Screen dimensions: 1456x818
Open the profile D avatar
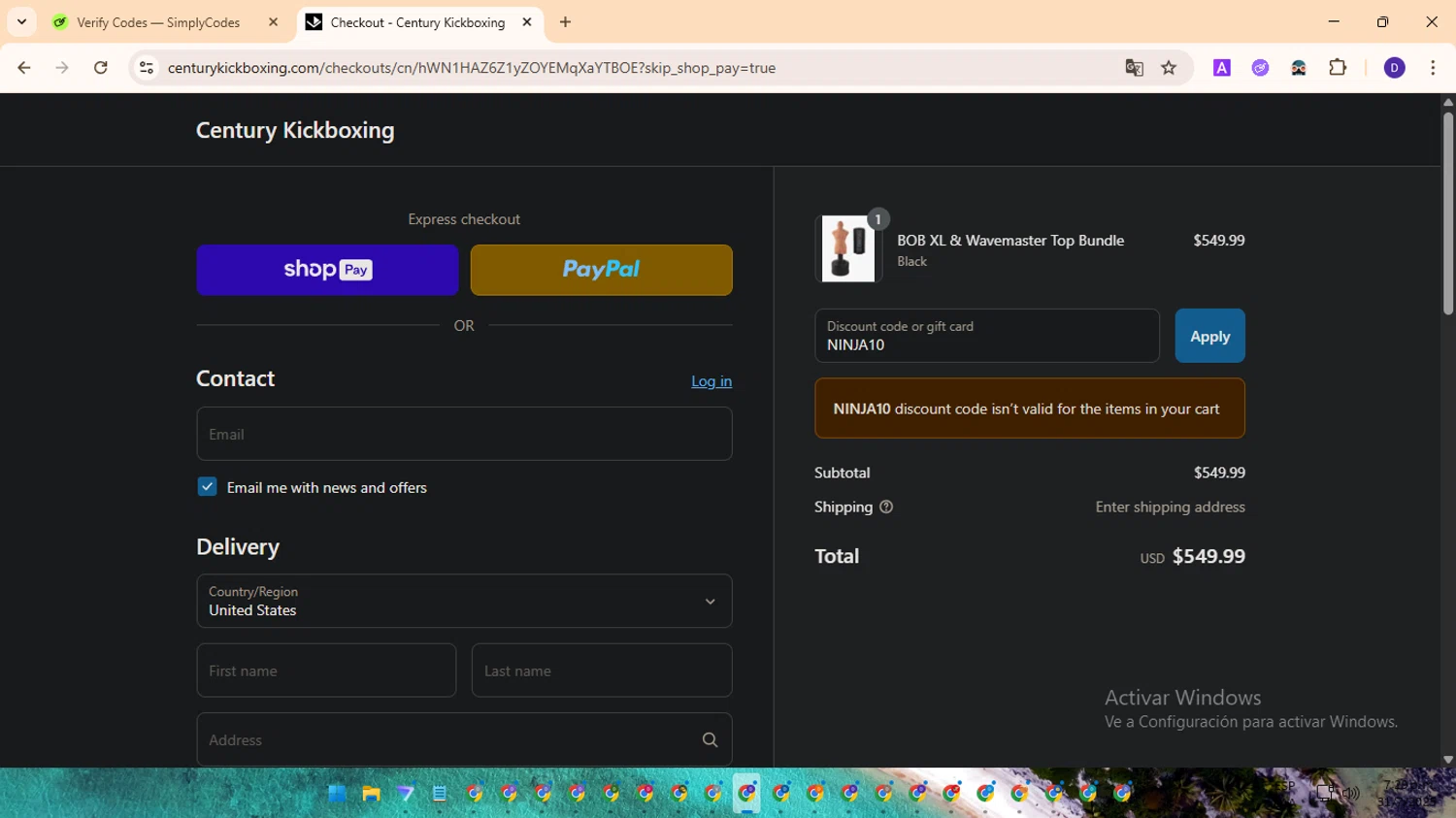(x=1394, y=68)
